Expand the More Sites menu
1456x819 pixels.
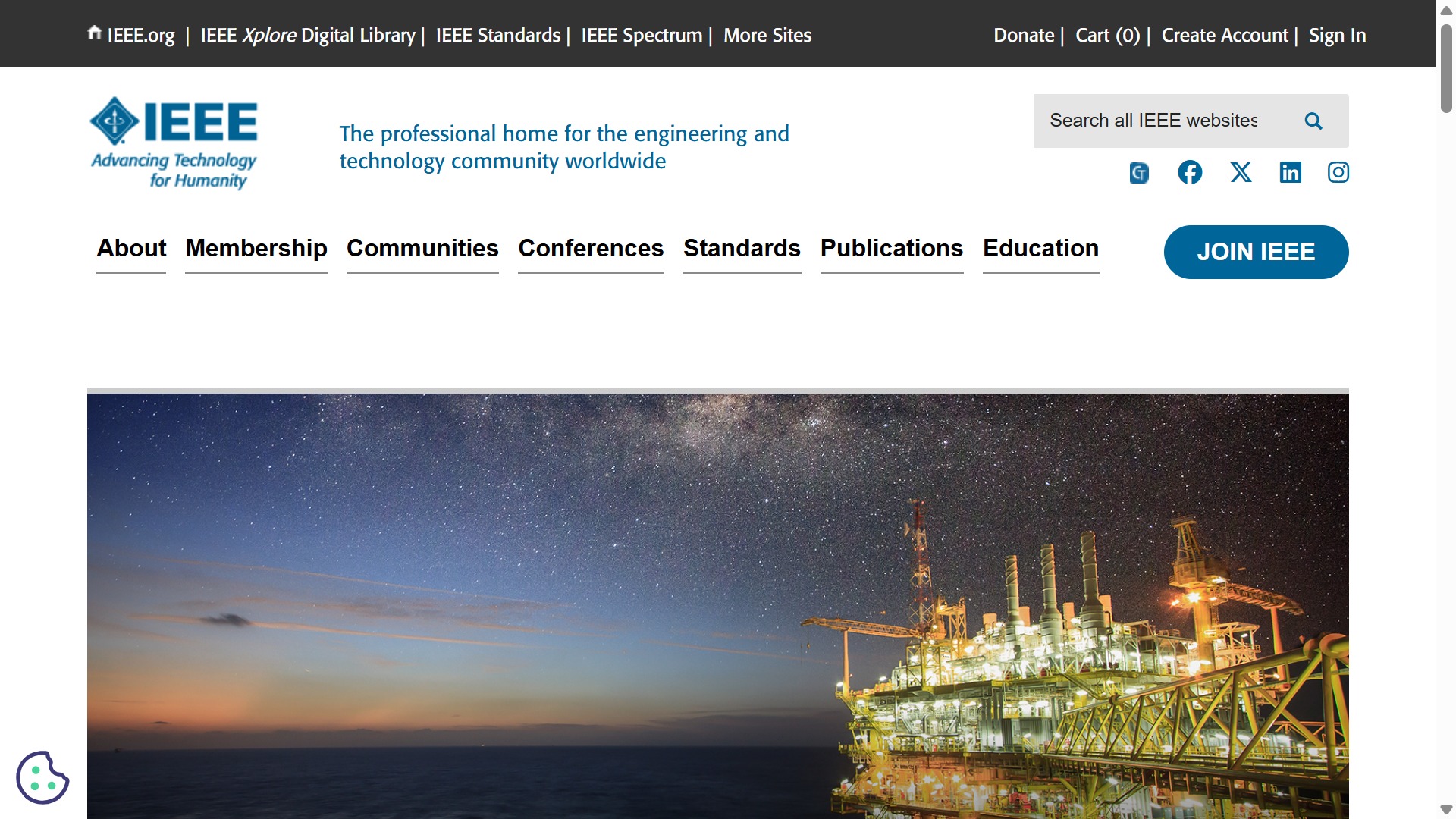[767, 36]
